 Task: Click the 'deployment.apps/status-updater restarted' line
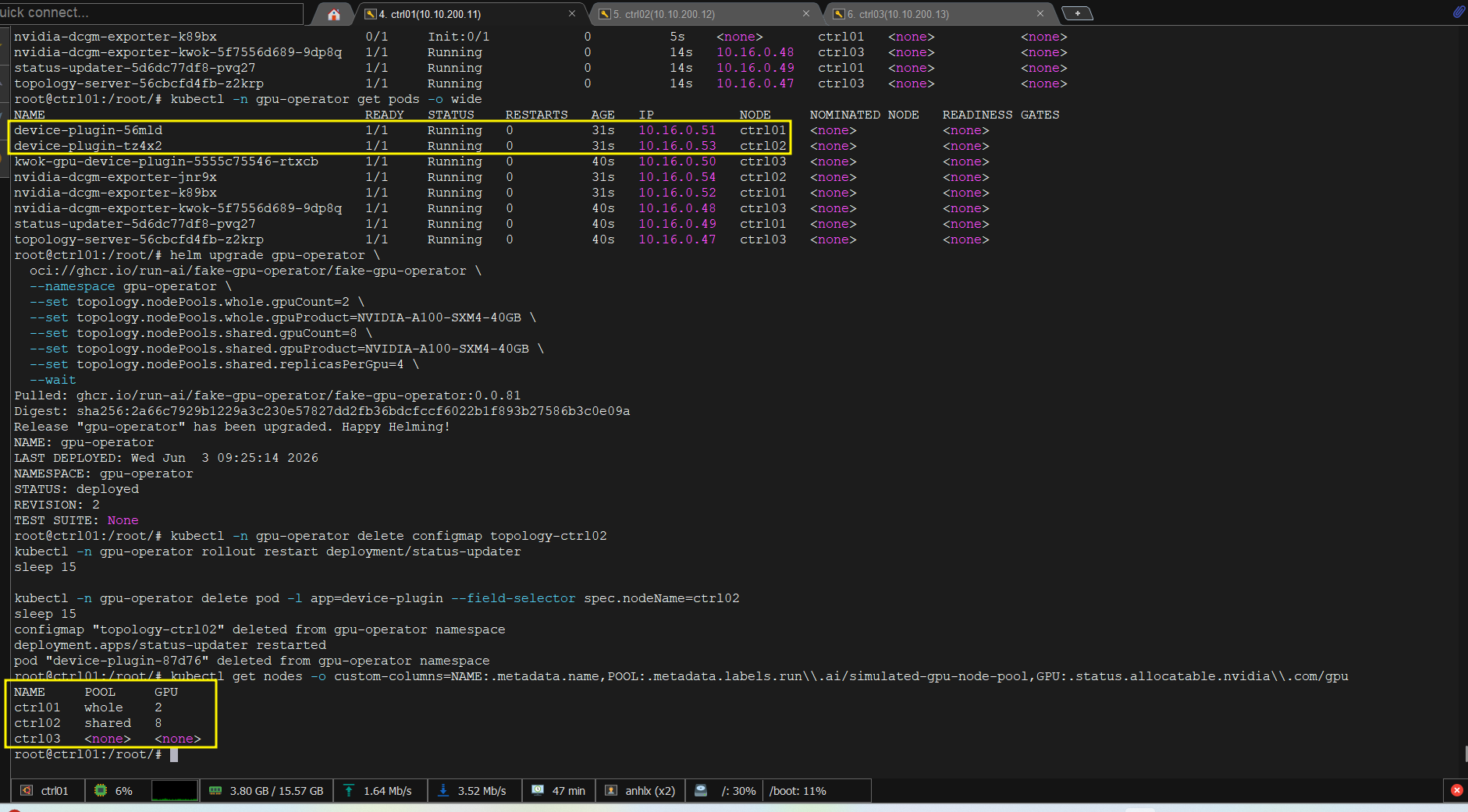[x=170, y=645]
